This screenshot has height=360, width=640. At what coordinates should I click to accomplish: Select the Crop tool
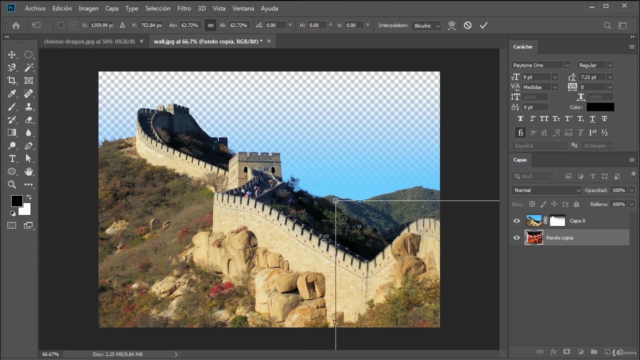12,80
